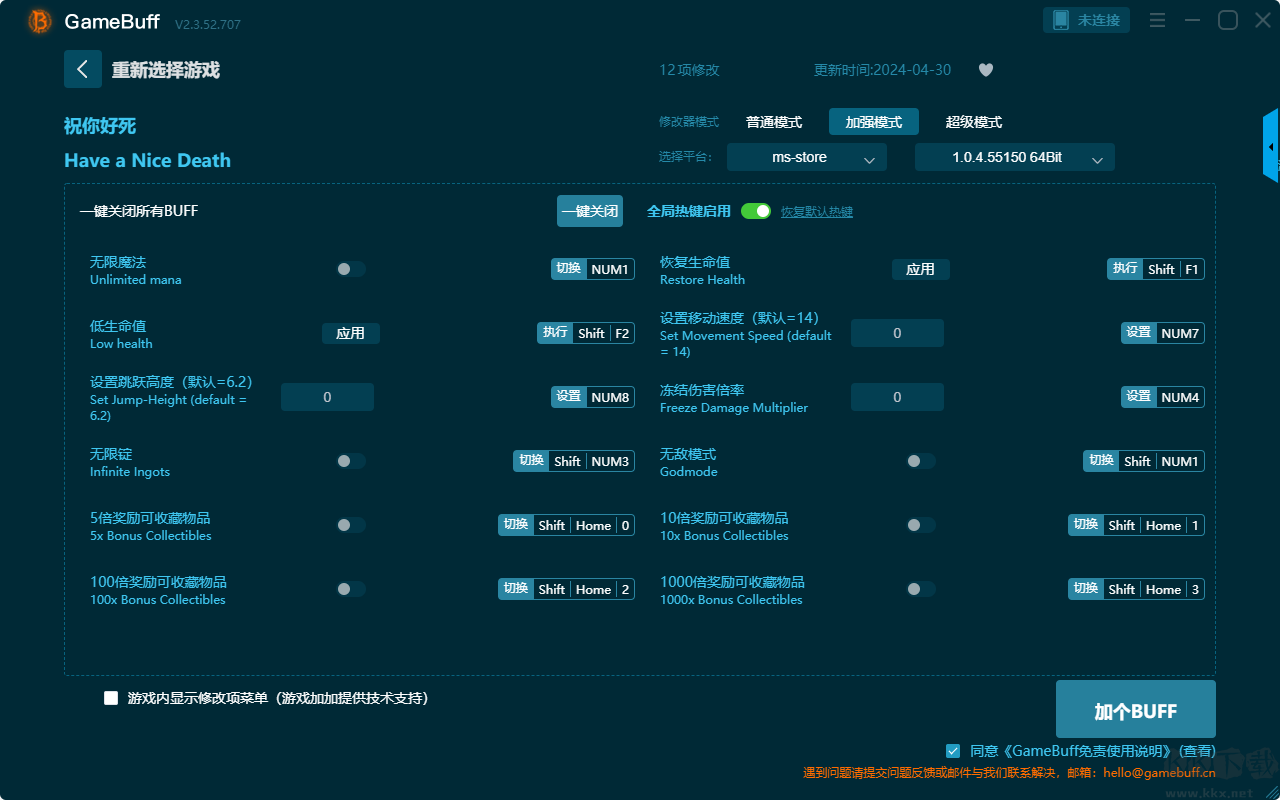Click the V2.3.52.707 version label
The height and width of the screenshot is (800, 1280).
208,24
